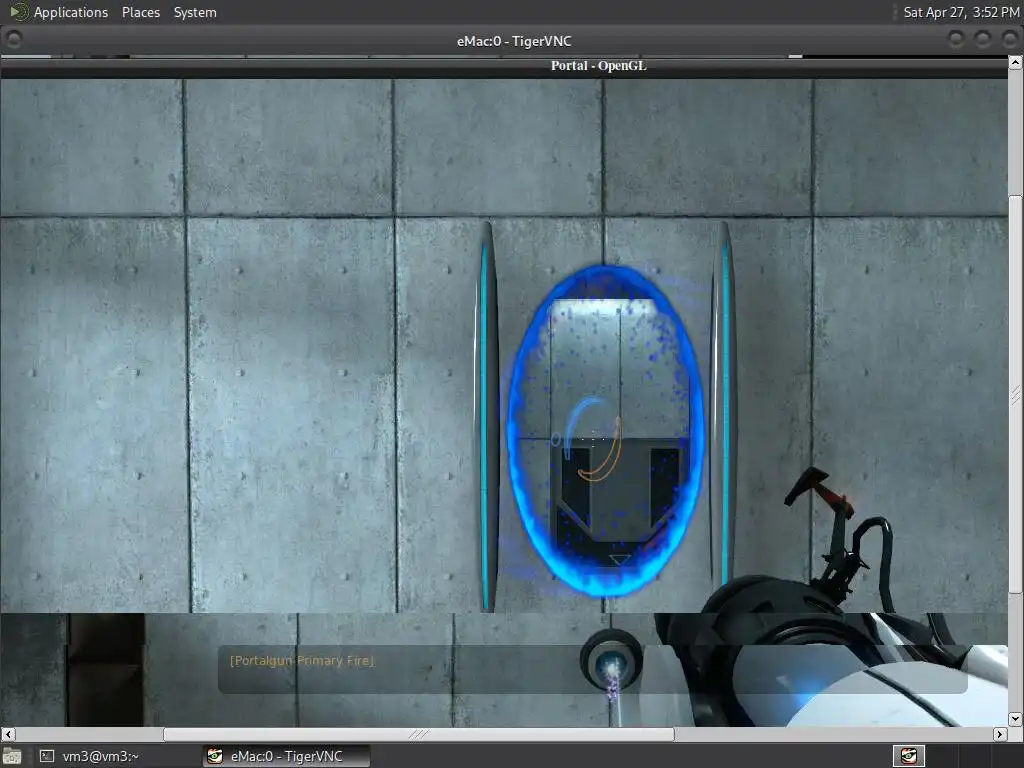The height and width of the screenshot is (768, 1024).
Task: Click the blue portal on the wall
Action: (x=605, y=431)
